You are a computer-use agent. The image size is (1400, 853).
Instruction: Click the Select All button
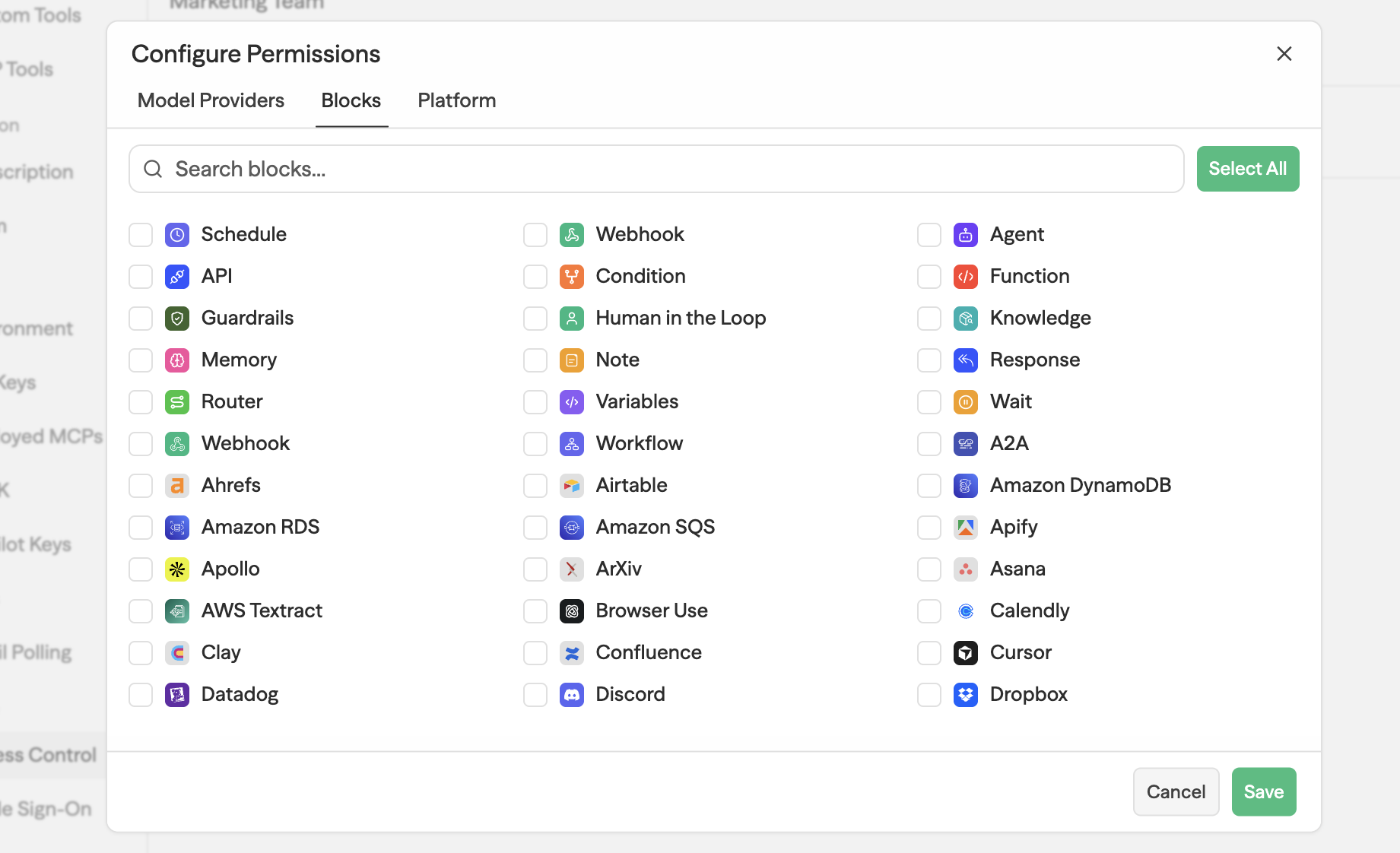1247,169
